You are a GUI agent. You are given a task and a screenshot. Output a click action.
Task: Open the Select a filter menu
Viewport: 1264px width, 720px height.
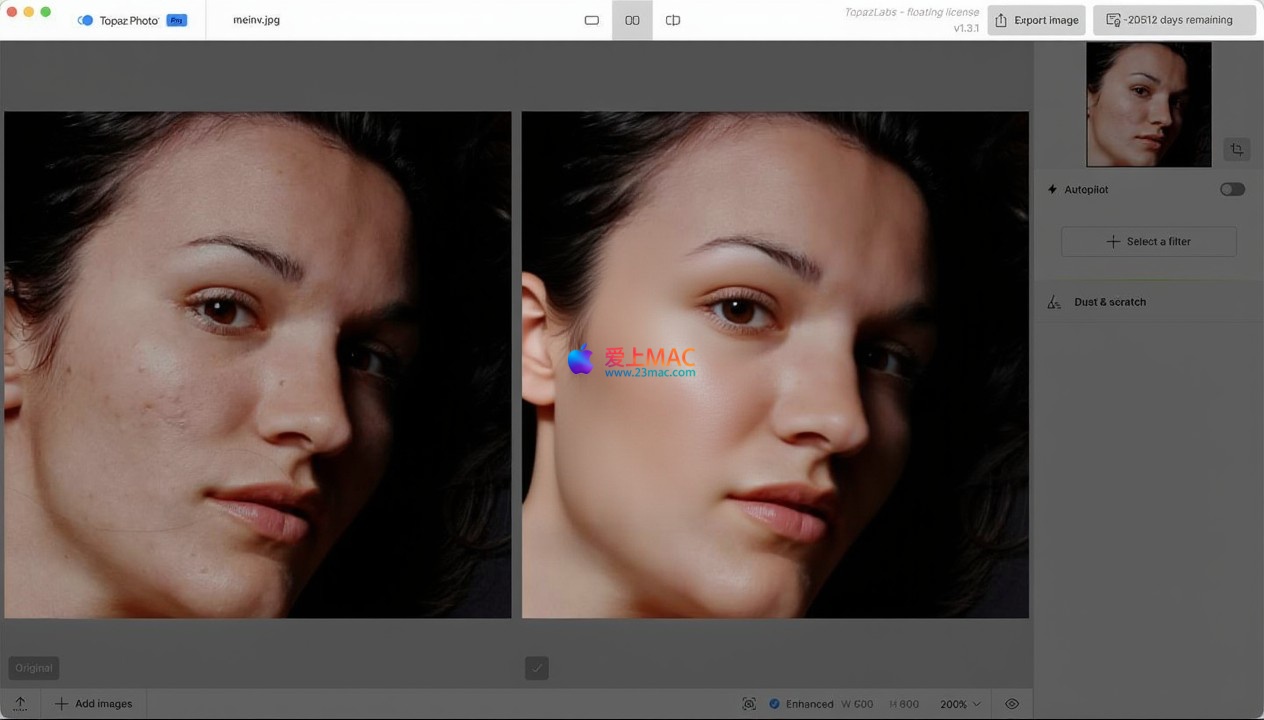1148,241
